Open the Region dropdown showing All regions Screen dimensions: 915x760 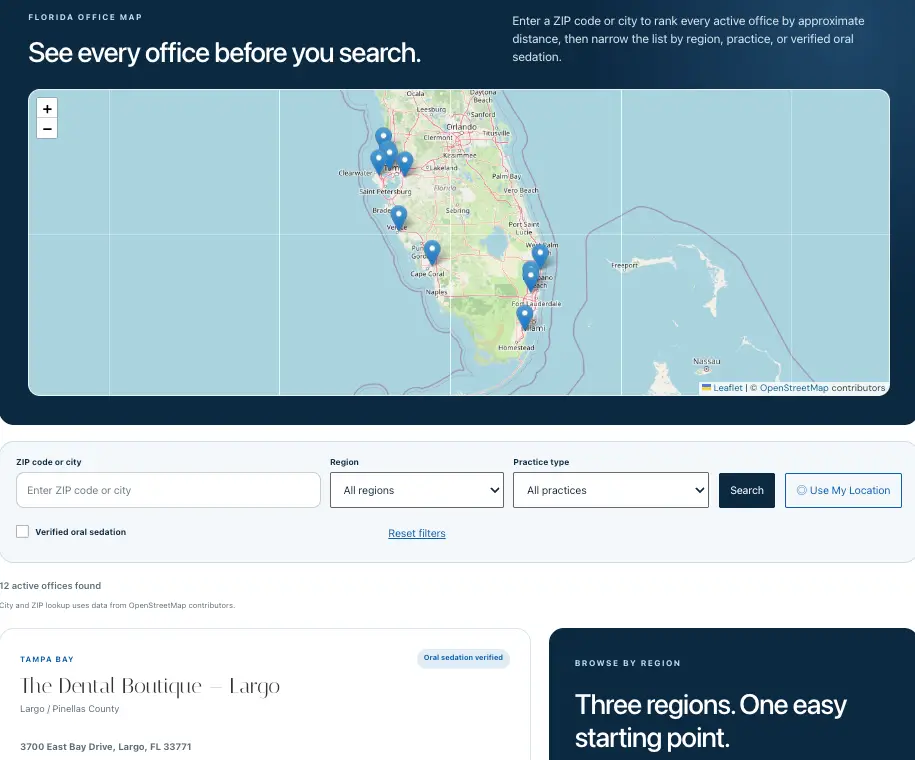(x=417, y=490)
